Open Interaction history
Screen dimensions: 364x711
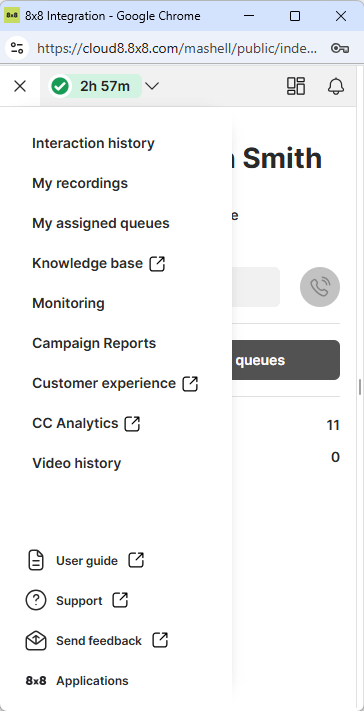click(x=93, y=143)
